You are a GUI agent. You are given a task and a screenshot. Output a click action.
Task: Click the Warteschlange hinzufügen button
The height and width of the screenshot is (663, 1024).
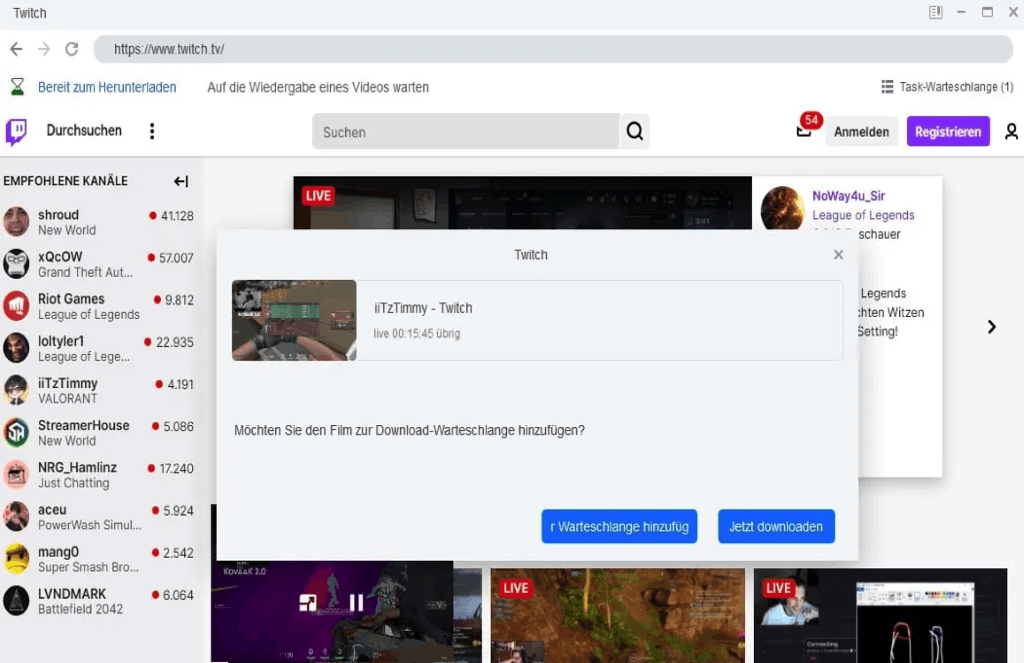619,526
